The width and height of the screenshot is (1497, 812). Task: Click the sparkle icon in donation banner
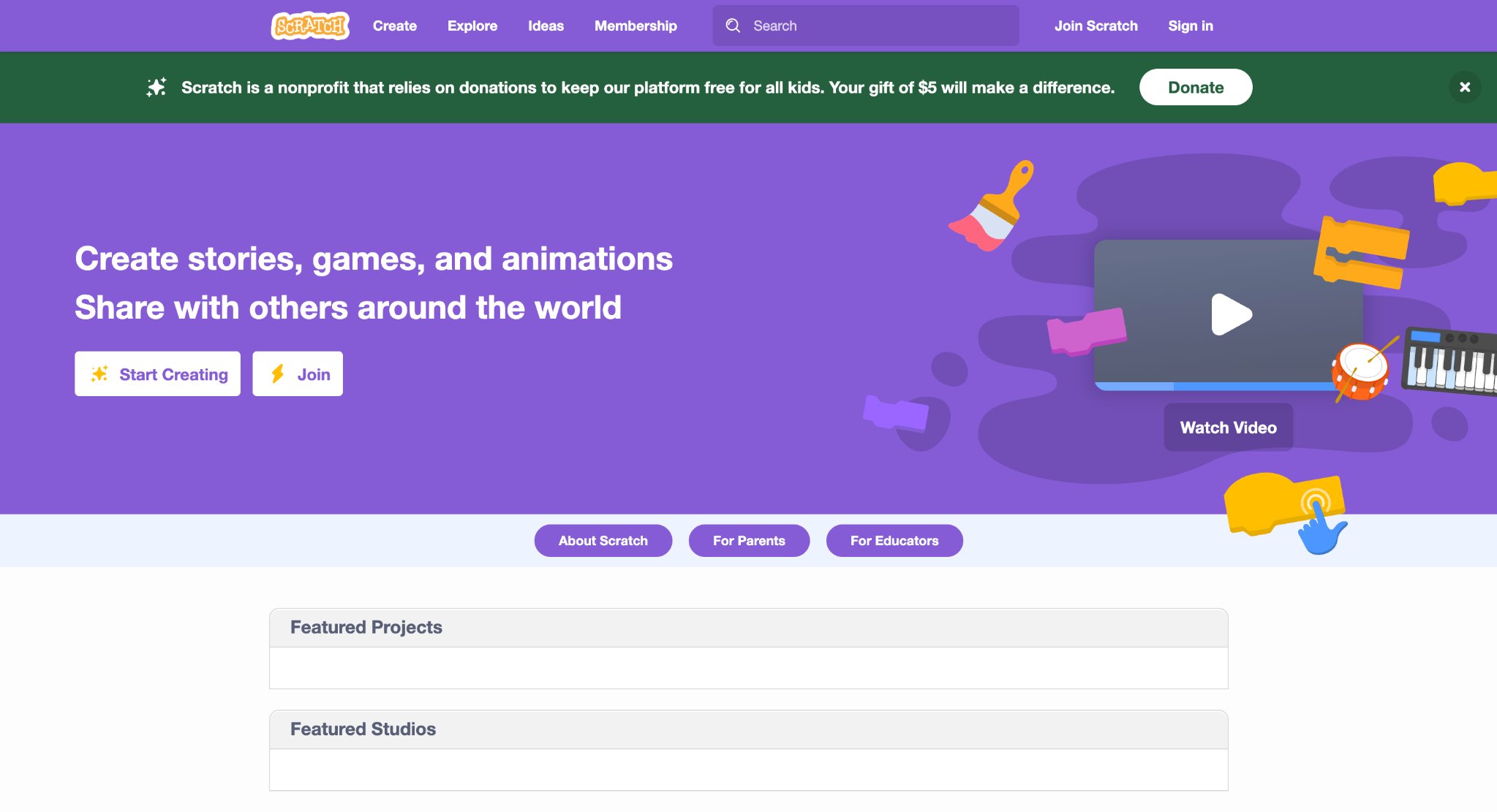point(156,88)
